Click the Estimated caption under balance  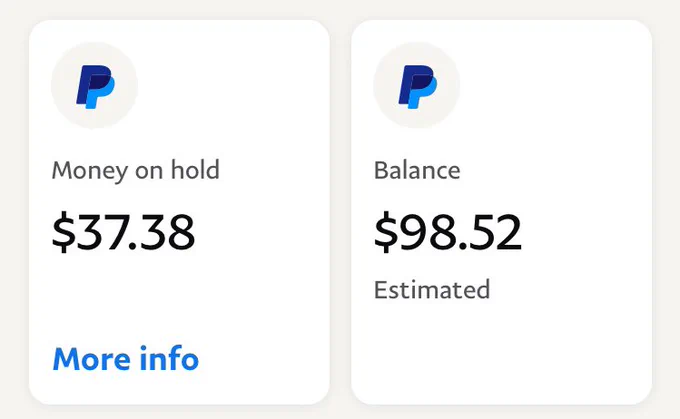(x=432, y=290)
